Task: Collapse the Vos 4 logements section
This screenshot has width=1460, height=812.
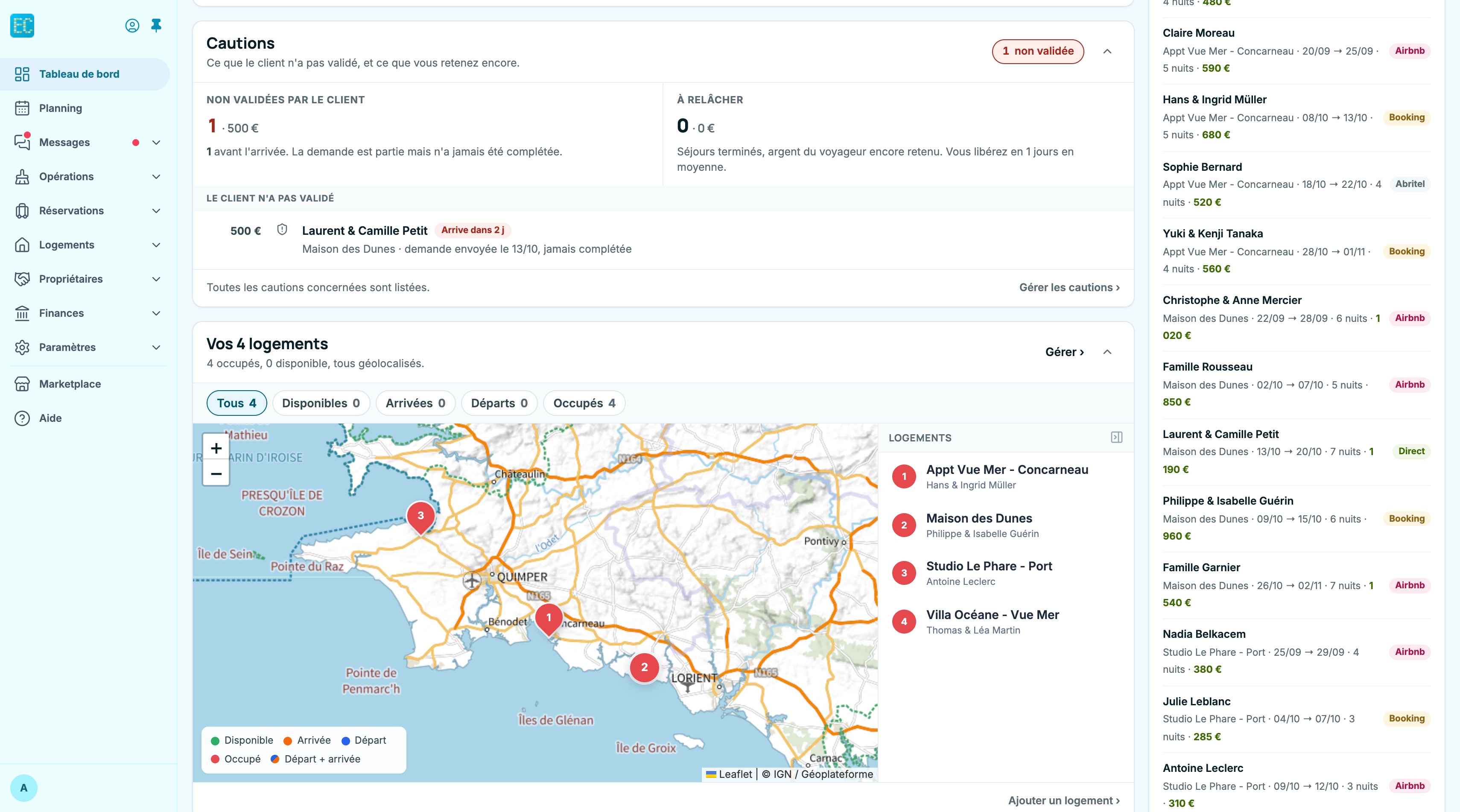Action: pyautogui.click(x=1107, y=352)
